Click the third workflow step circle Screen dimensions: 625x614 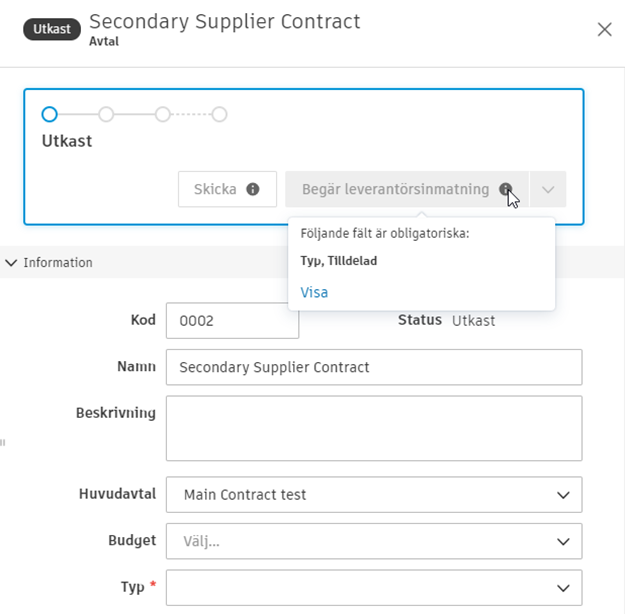coord(163,114)
